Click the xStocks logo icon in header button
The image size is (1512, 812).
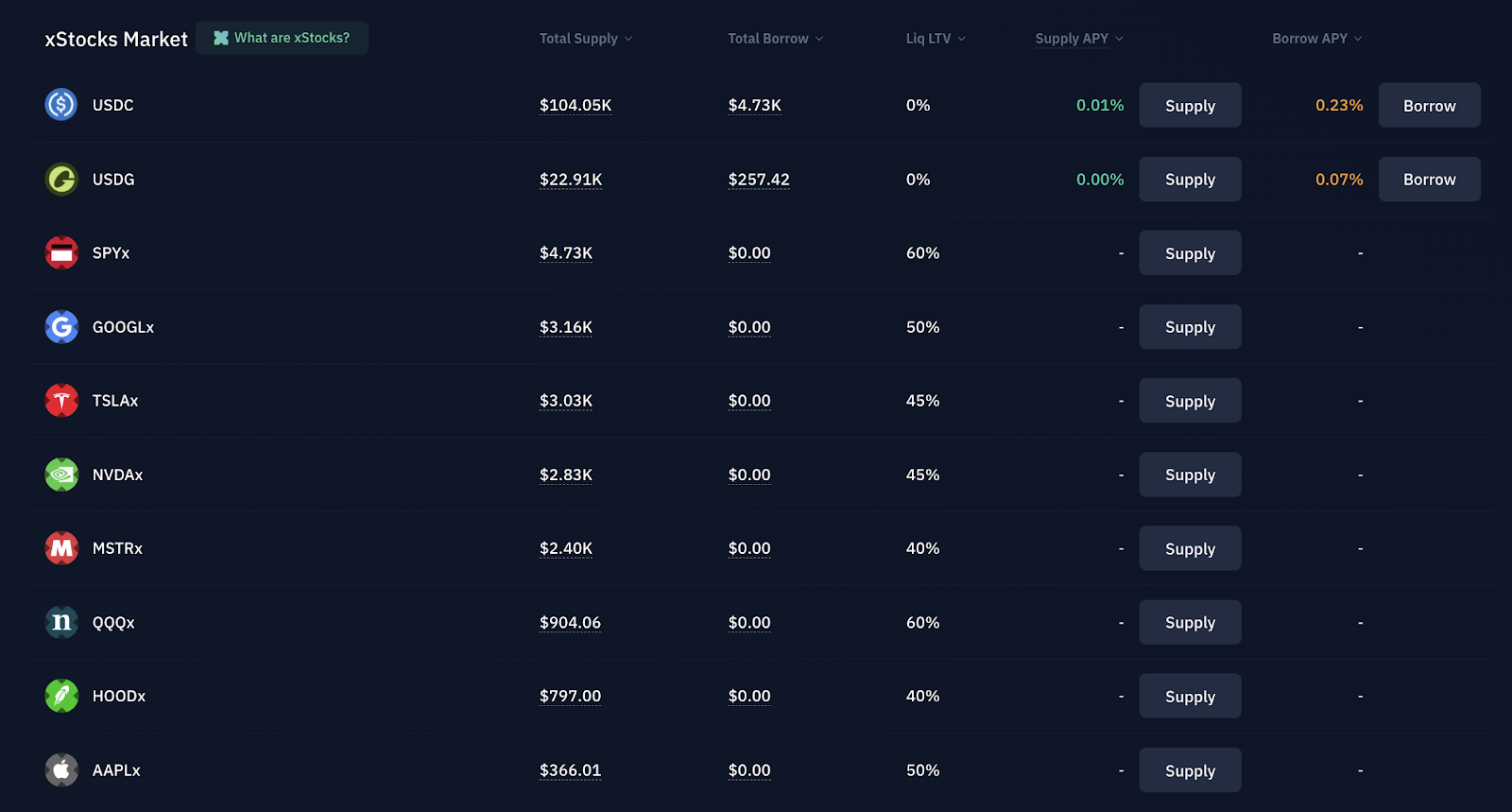[x=221, y=38]
